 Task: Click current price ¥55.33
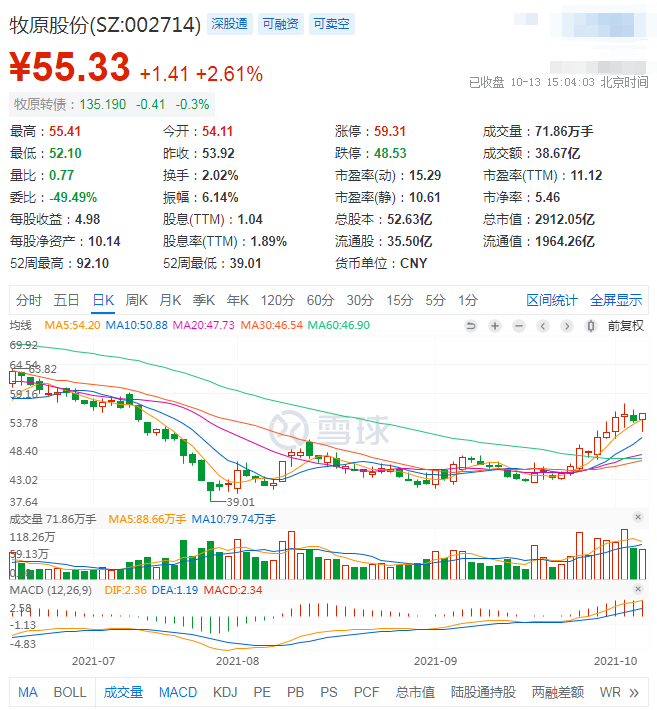pyautogui.click(x=70, y=67)
